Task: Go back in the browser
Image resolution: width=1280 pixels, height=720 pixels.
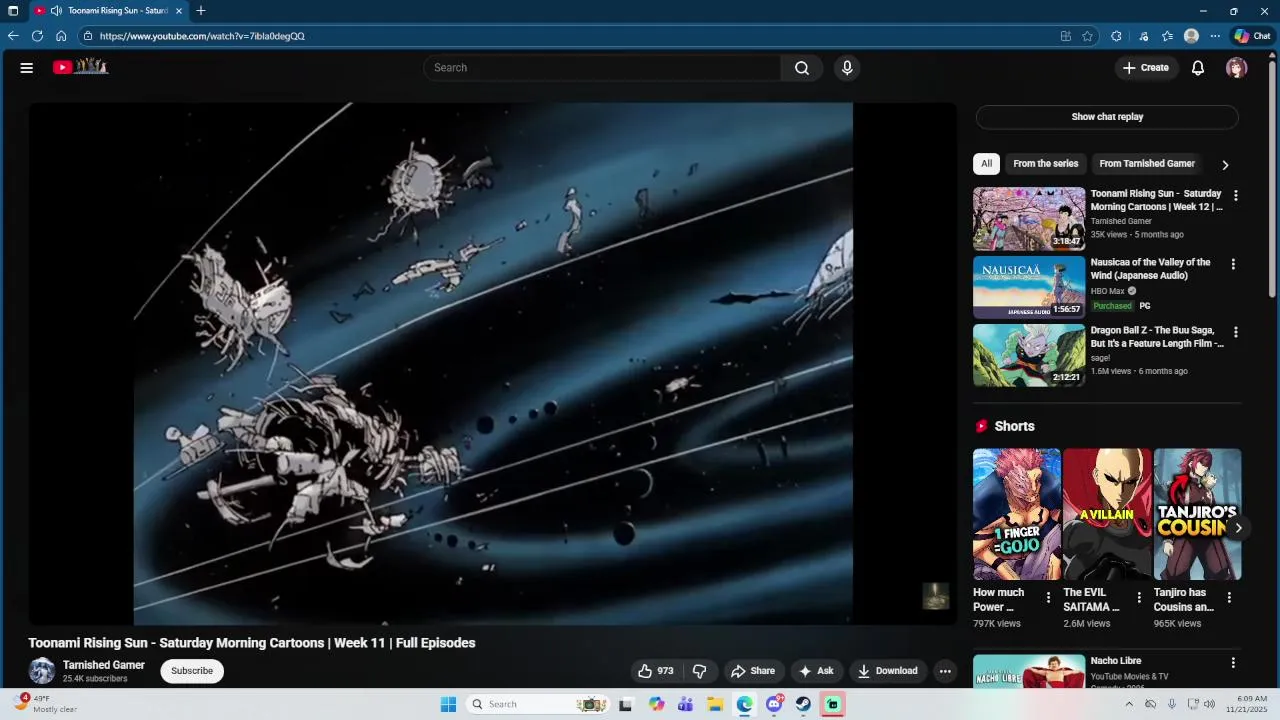Action: click(x=13, y=36)
